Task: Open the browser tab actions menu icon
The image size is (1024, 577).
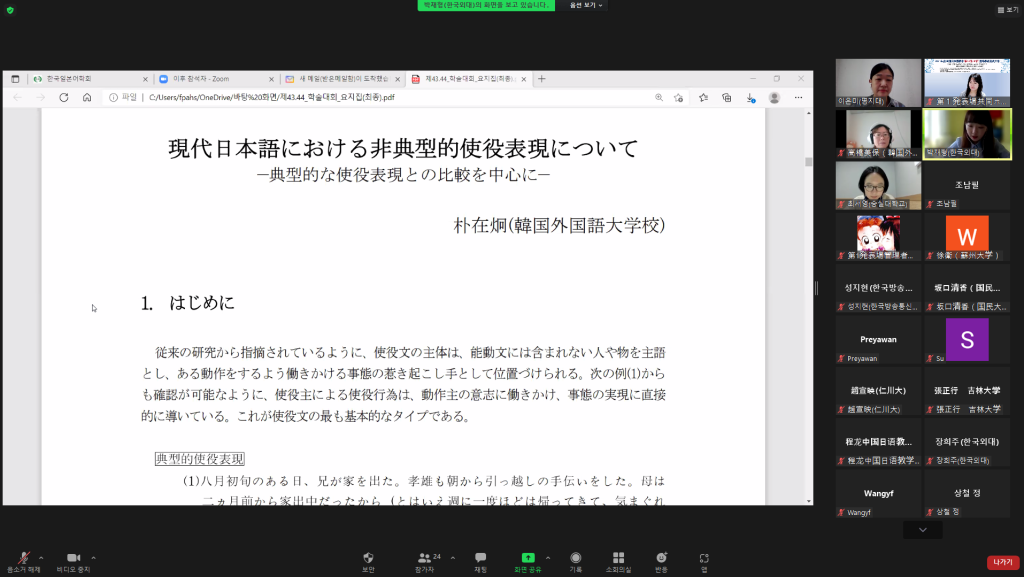Action: tap(15, 79)
